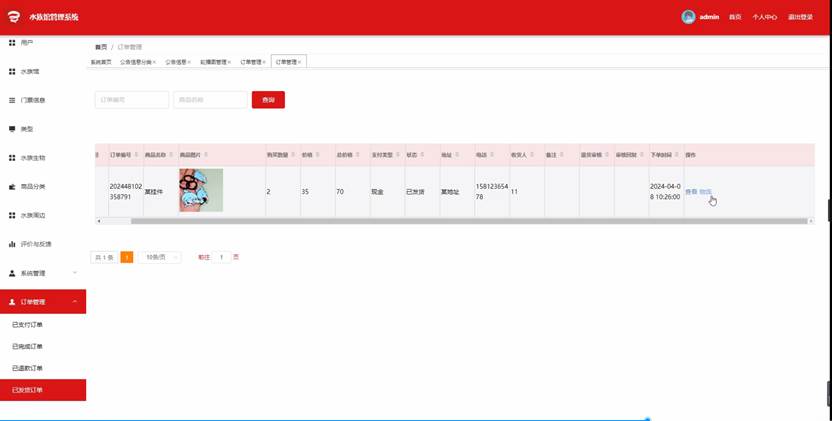Viewport: 832px width, 421px height.
Task: Switch to the 系统首页 tab
Action: click(x=101, y=62)
